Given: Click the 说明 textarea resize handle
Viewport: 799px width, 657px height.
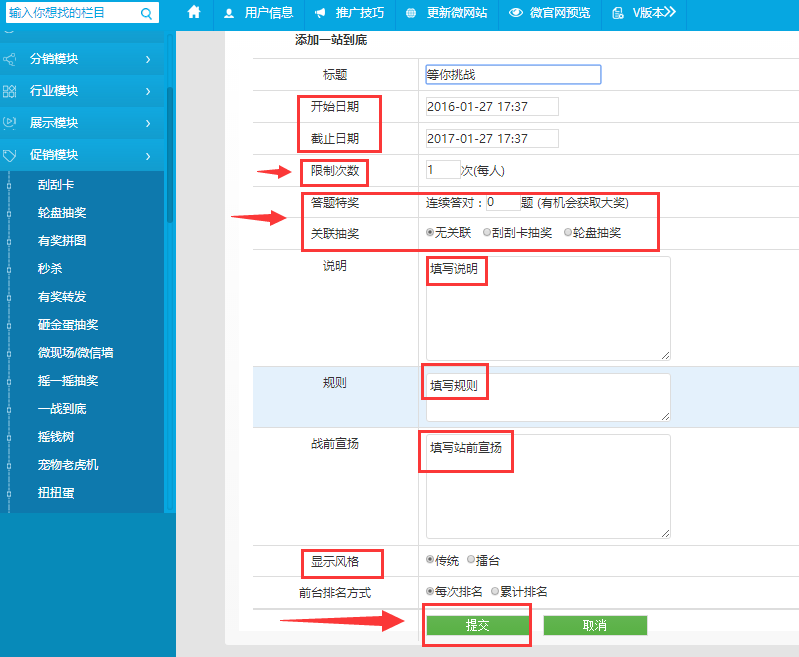Looking at the screenshot, I should point(665,355).
